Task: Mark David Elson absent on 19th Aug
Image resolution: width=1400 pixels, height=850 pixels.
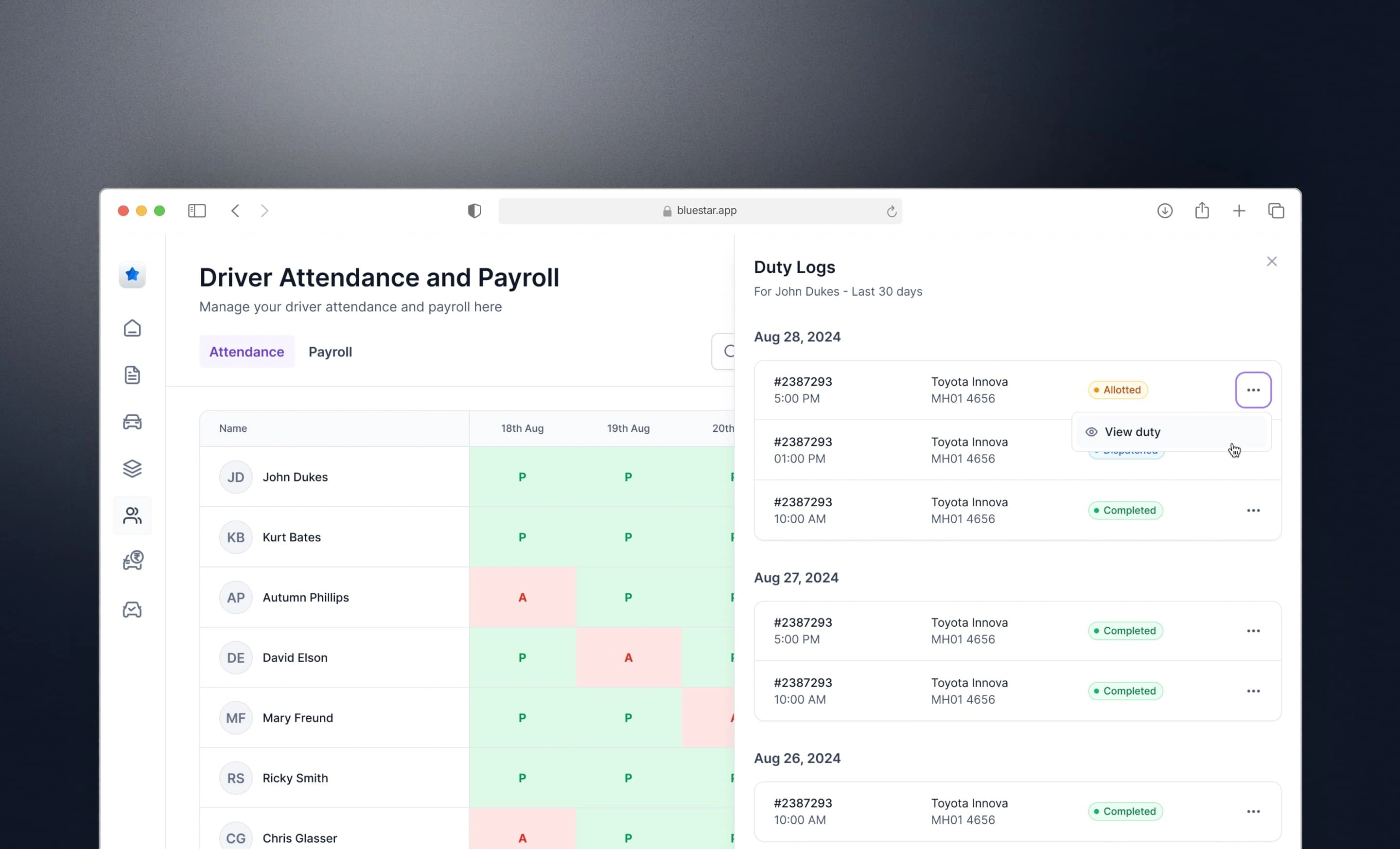Action: (628, 657)
